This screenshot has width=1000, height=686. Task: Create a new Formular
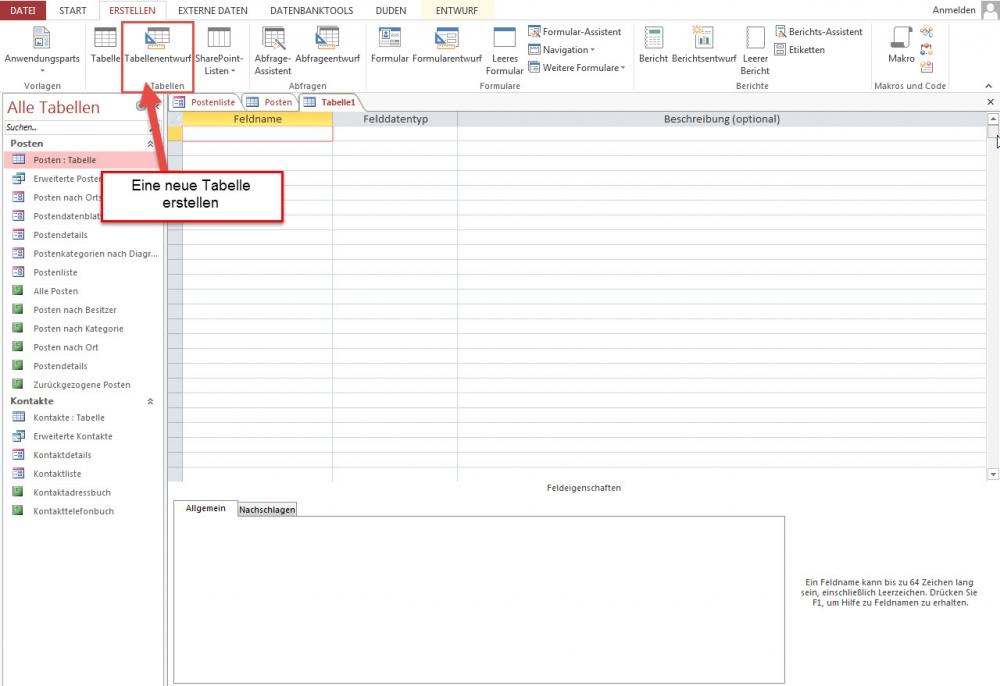pyautogui.click(x=389, y=45)
